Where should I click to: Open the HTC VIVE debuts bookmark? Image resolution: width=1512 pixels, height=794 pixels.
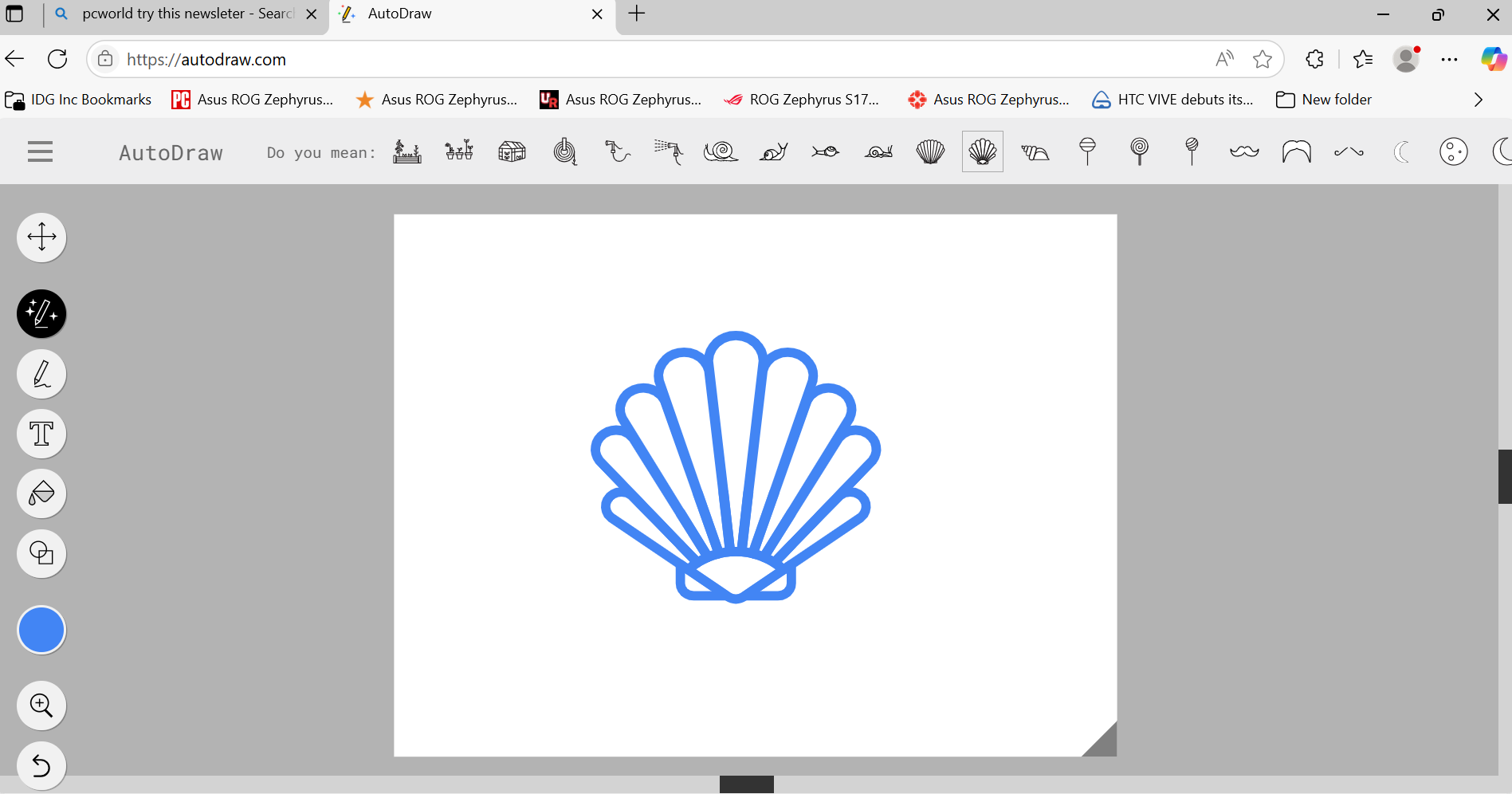click(x=1172, y=99)
